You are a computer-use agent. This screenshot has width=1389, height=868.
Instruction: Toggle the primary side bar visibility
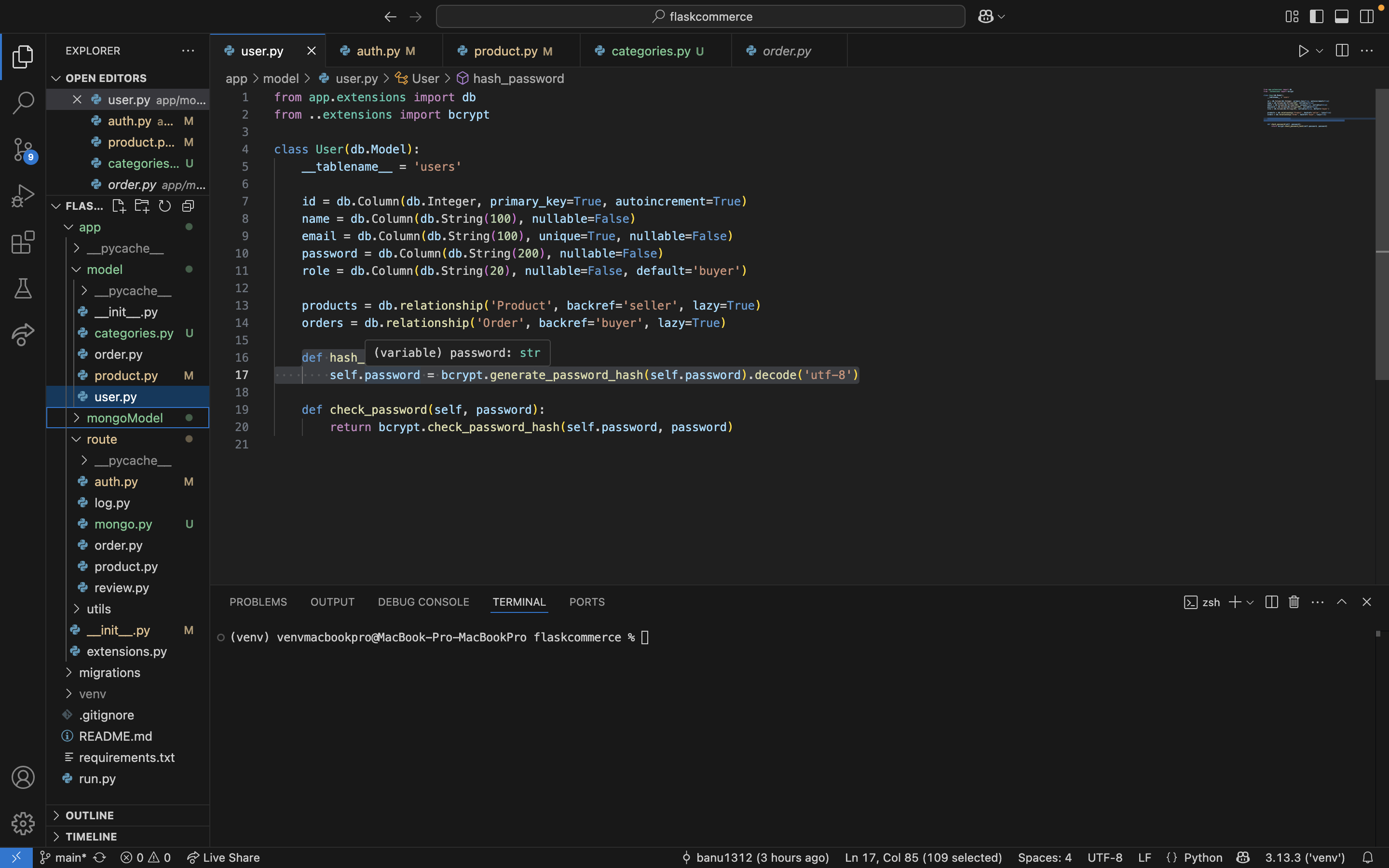point(1317,17)
